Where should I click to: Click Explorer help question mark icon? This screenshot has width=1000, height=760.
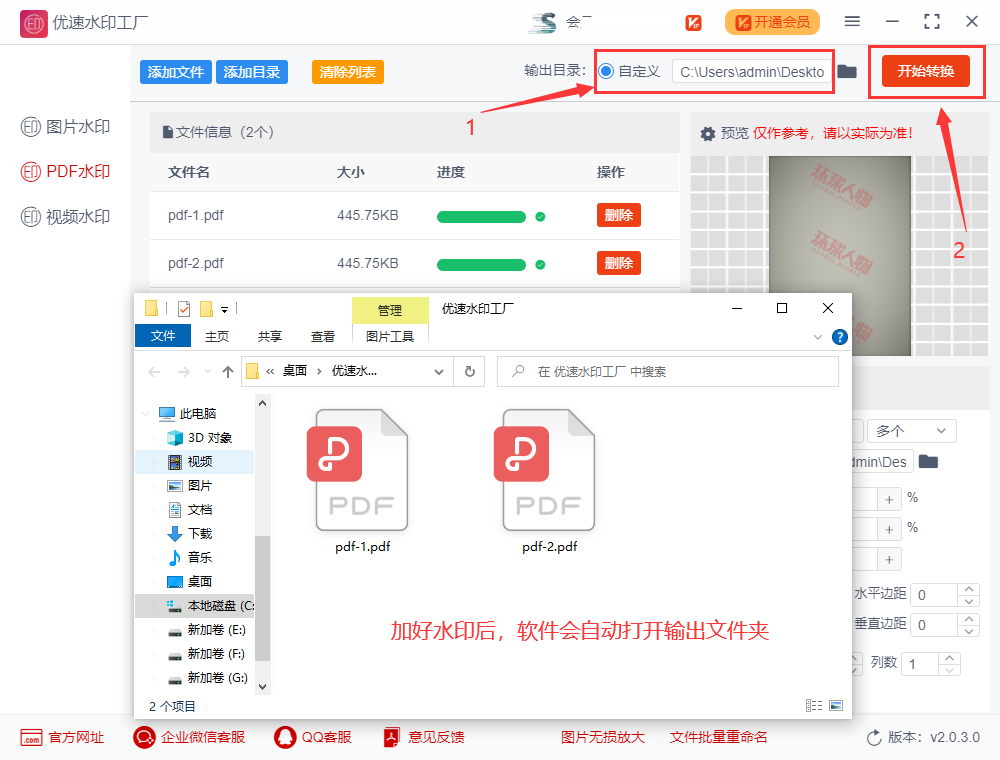(x=840, y=337)
